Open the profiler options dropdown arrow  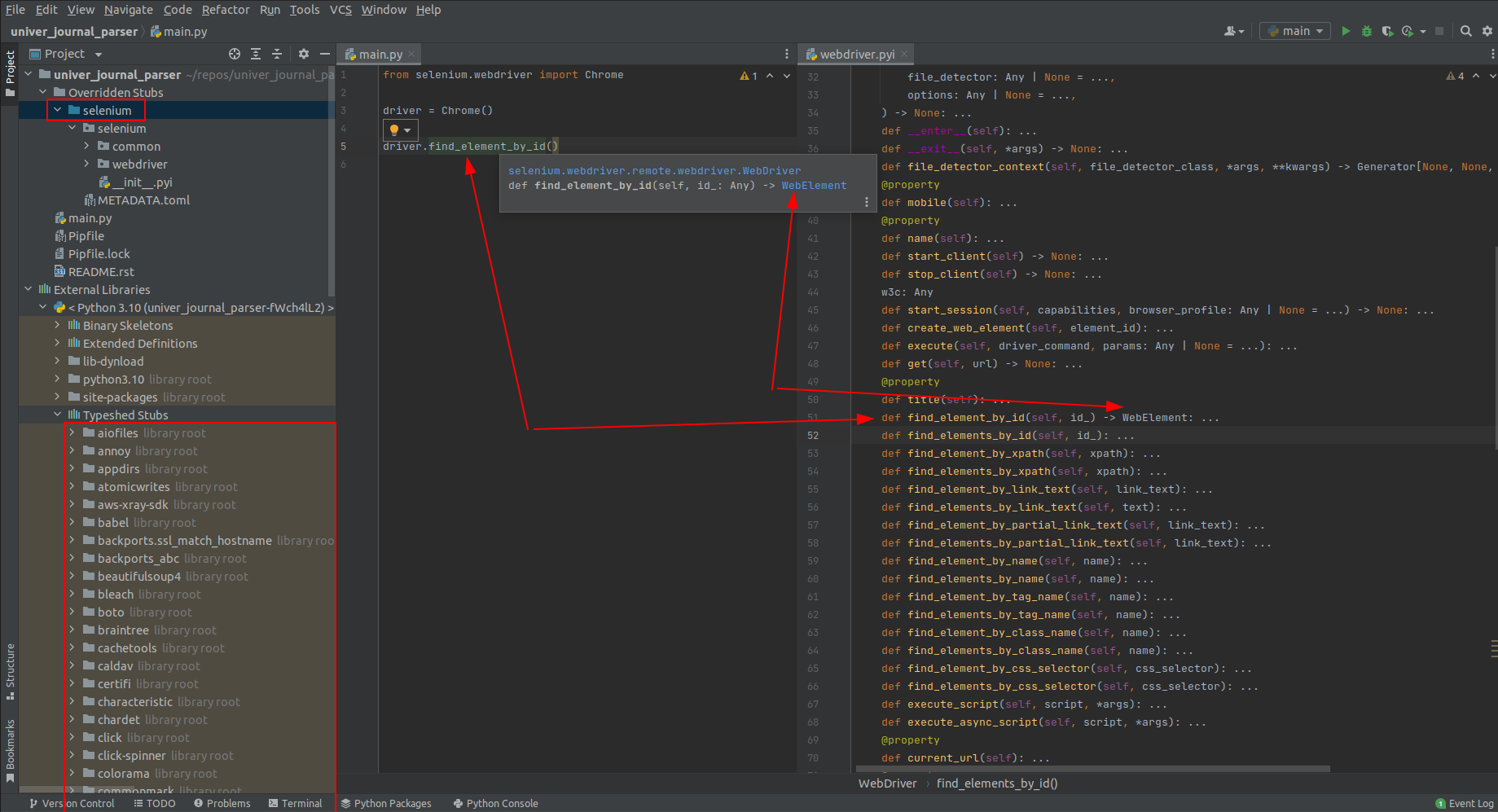pyautogui.click(x=1423, y=31)
